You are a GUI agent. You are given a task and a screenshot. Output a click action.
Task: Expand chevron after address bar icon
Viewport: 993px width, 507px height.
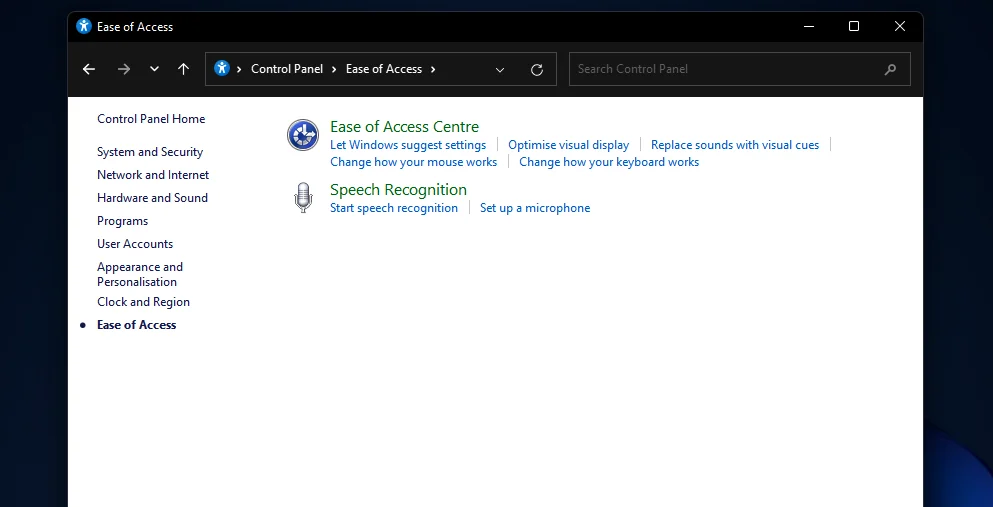[x=239, y=69]
